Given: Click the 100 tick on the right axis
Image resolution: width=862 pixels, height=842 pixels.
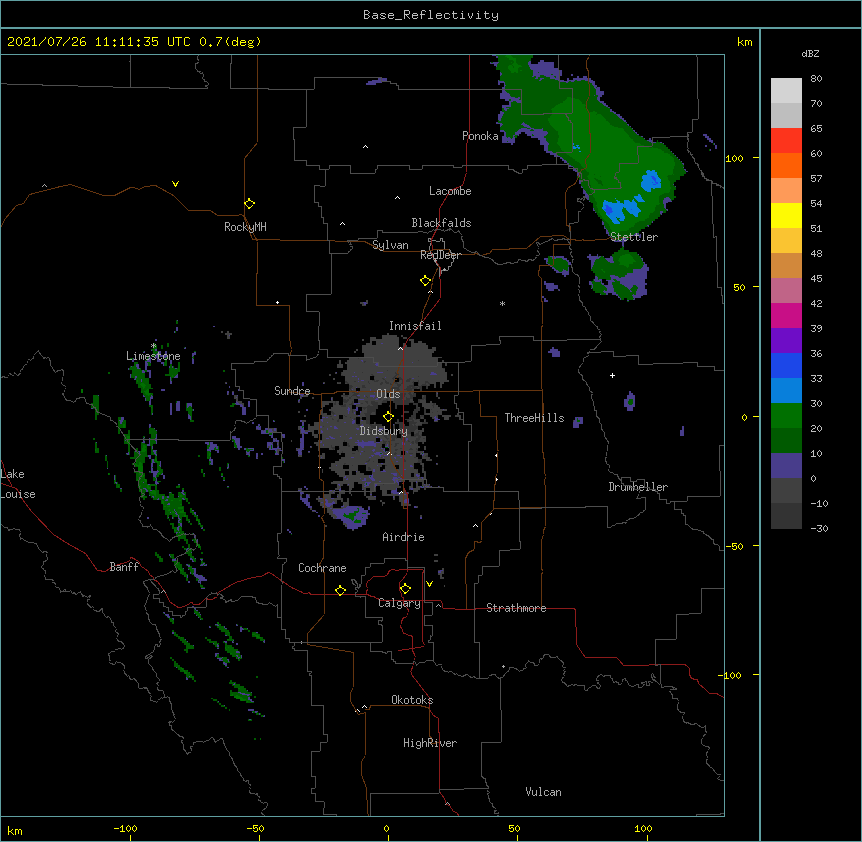Looking at the screenshot, I should [734, 159].
